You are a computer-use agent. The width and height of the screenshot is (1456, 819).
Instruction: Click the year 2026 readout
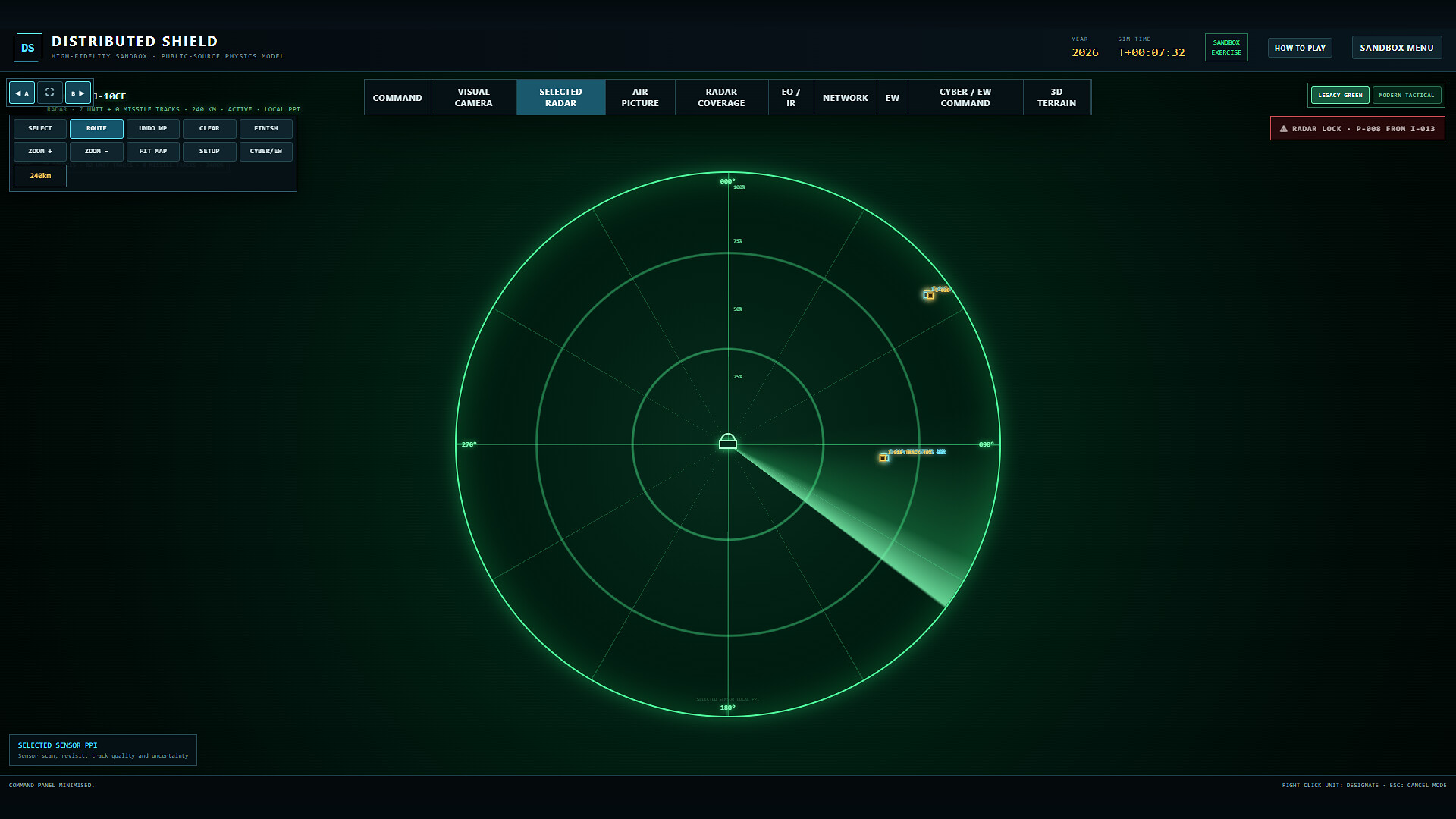(x=1085, y=52)
